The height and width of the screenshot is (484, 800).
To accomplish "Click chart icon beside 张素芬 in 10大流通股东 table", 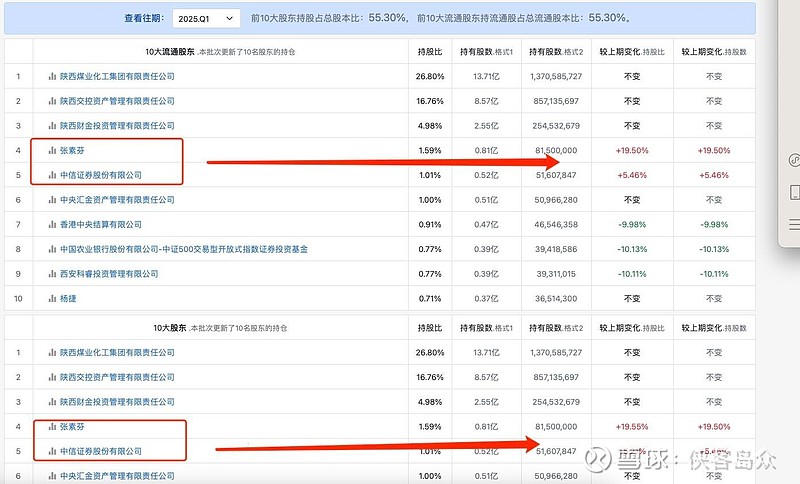I will 52,150.
